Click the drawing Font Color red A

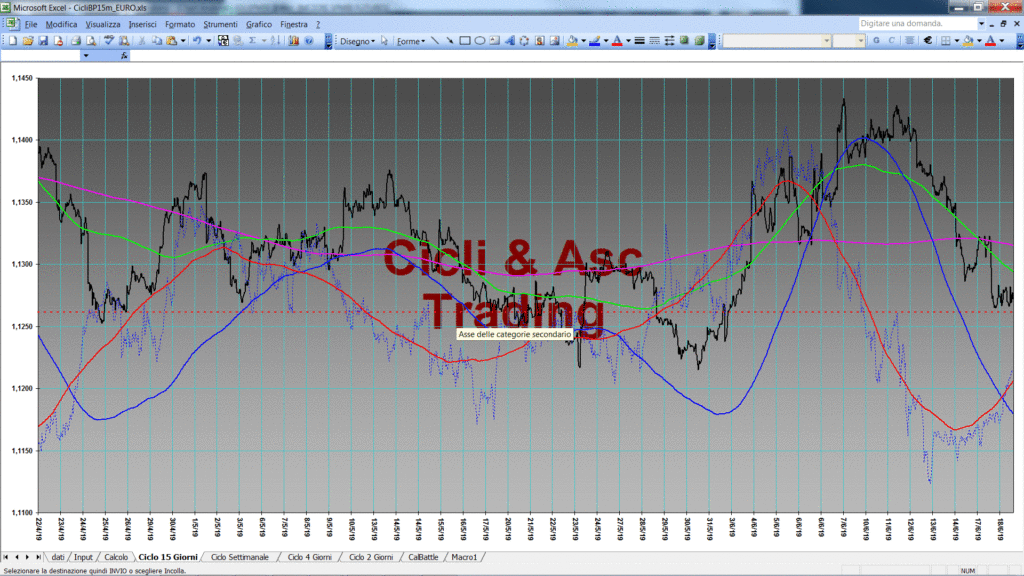coord(617,41)
